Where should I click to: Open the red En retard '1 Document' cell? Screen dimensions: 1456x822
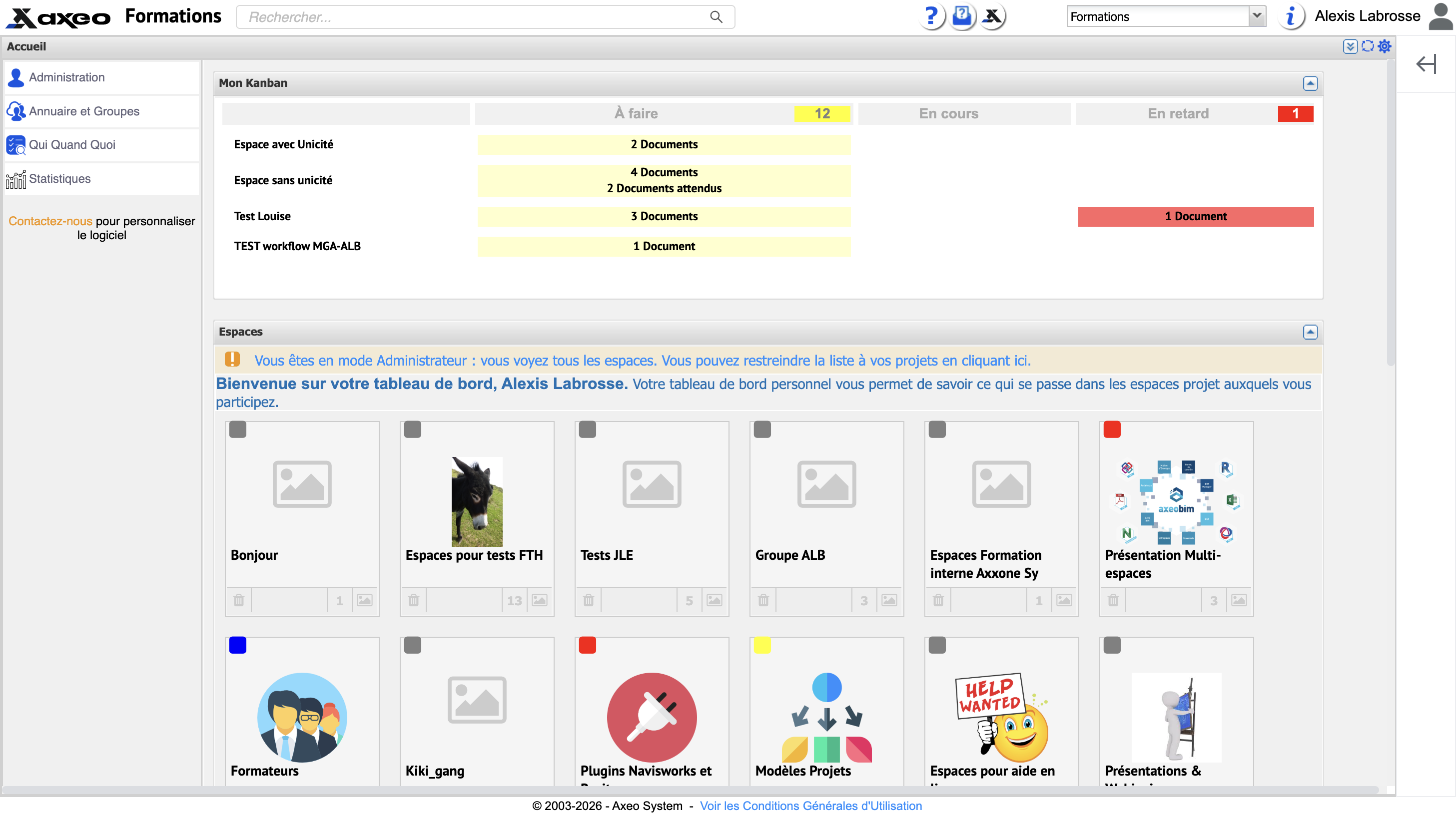click(1196, 216)
